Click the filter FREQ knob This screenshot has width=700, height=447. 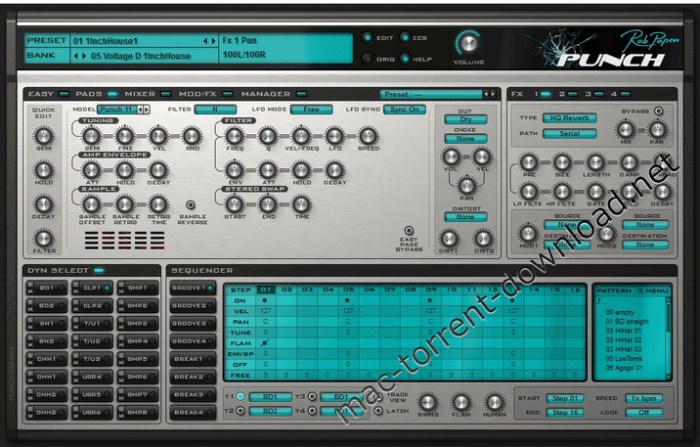point(234,136)
